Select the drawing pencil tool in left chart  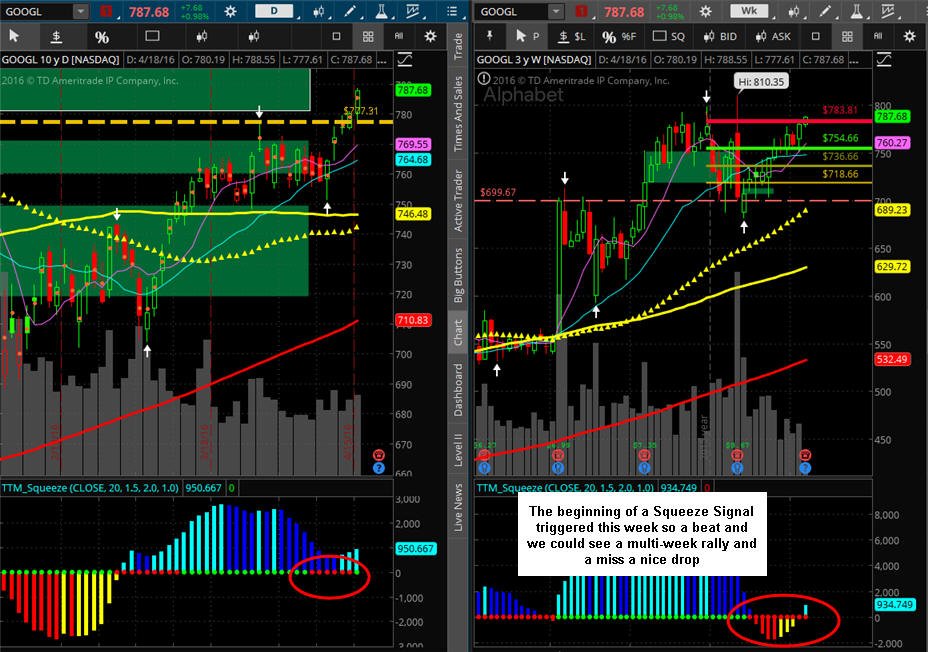[350, 11]
